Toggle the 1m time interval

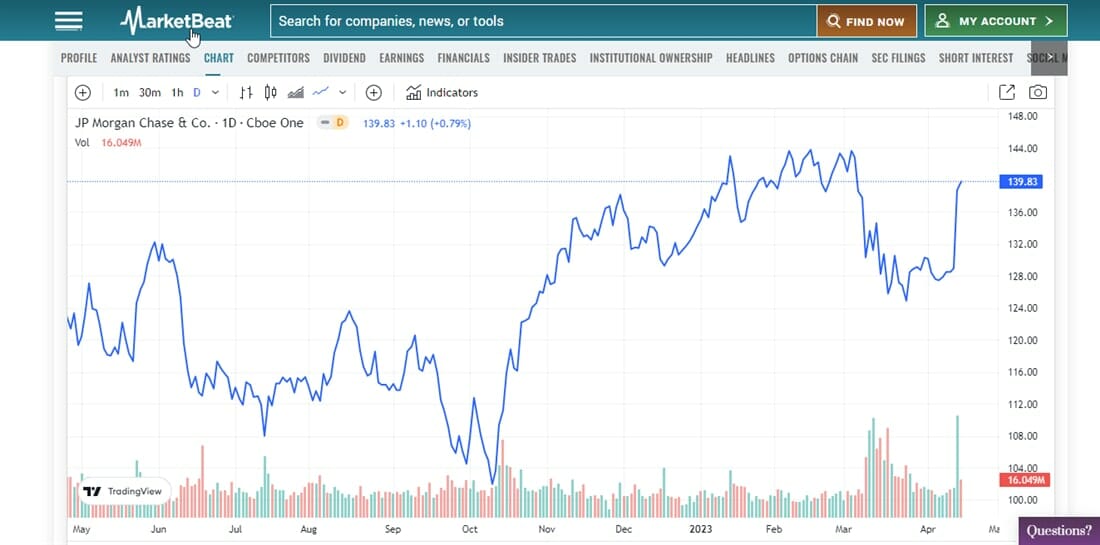121,93
